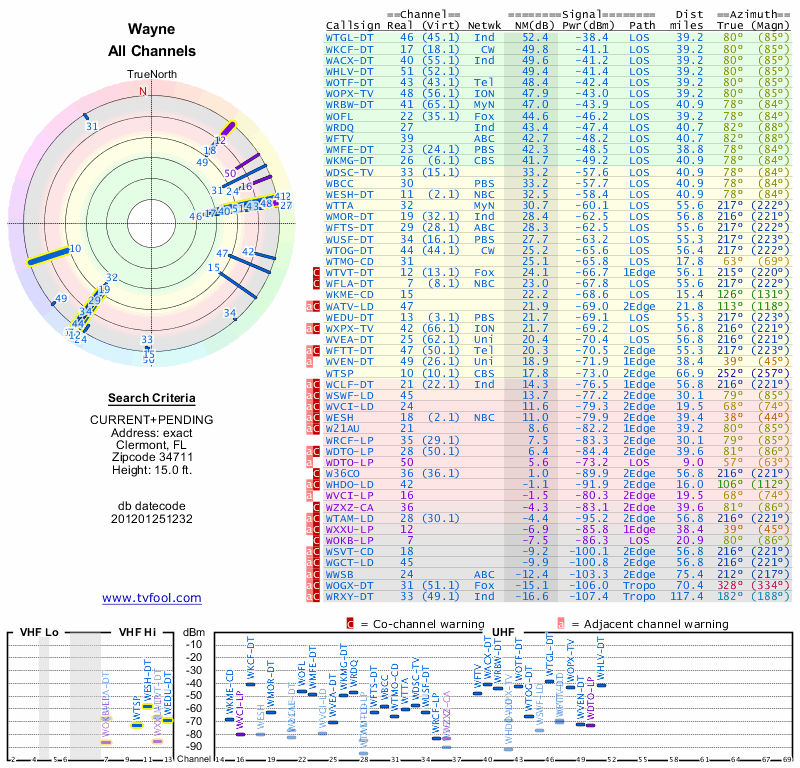This screenshot has width=800, height=768.
Task: Click the red N TrueNorth marker on radar
Action: pos(142,91)
